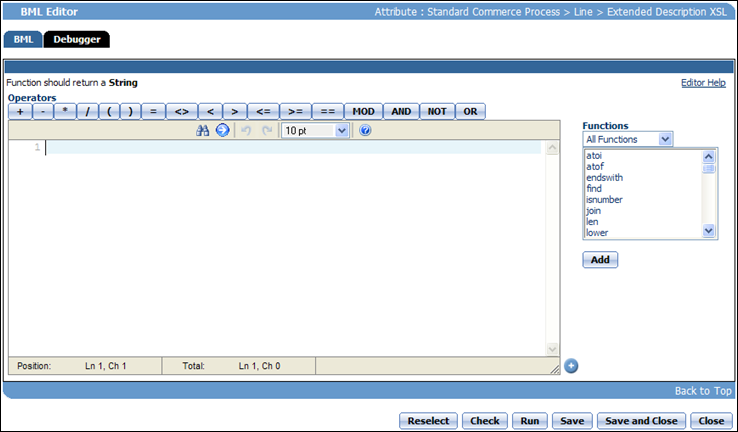Screen dimensions: 738x432
Task: Select isnumber in the functions list
Action: click(x=604, y=200)
